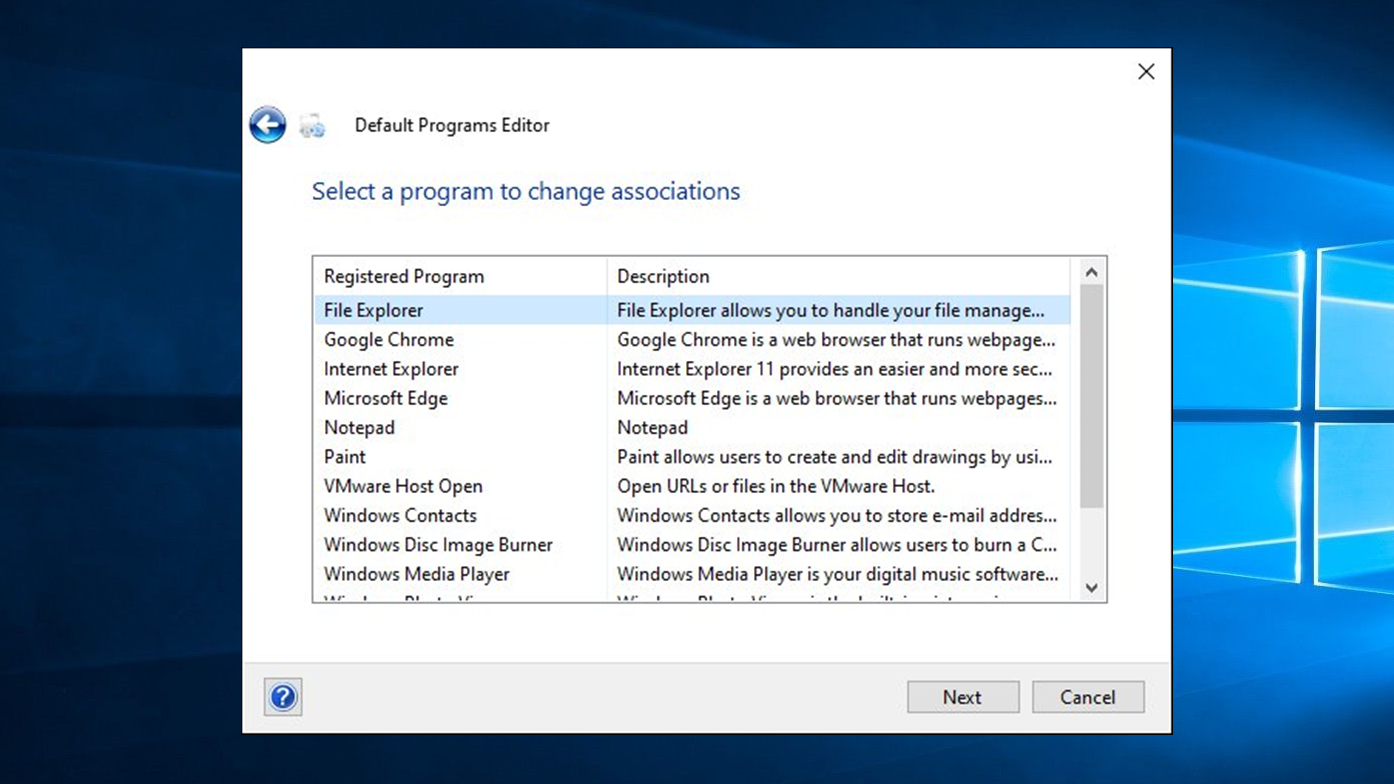The height and width of the screenshot is (784, 1394).
Task: Click 'Notepad' in the Description column
Action: pyautogui.click(x=652, y=428)
